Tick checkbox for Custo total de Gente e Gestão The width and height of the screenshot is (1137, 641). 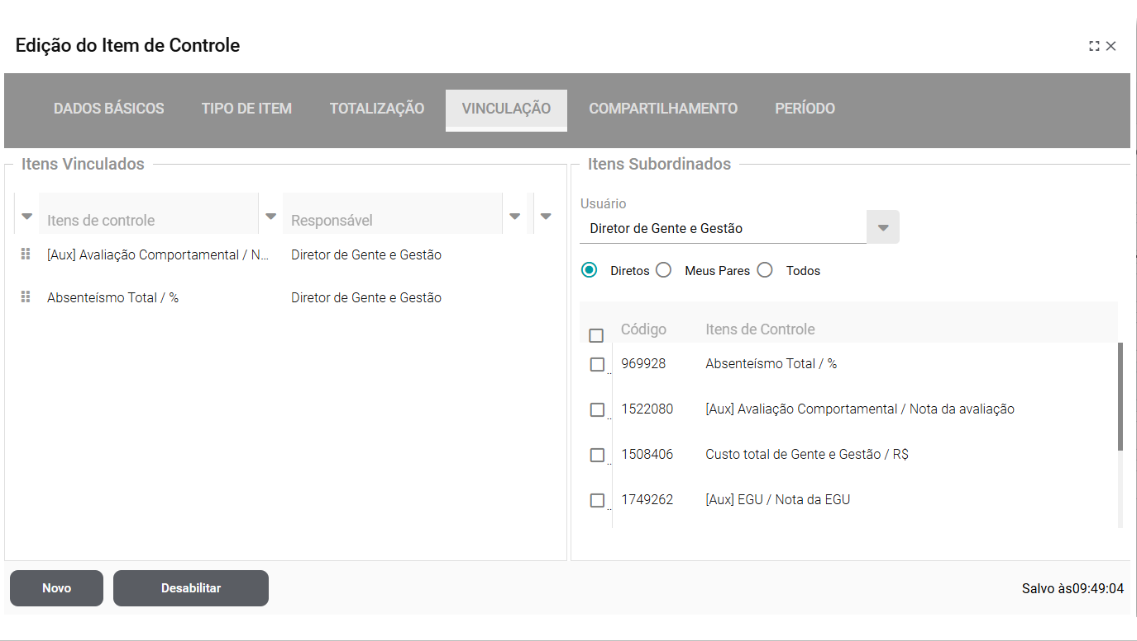tap(597, 455)
